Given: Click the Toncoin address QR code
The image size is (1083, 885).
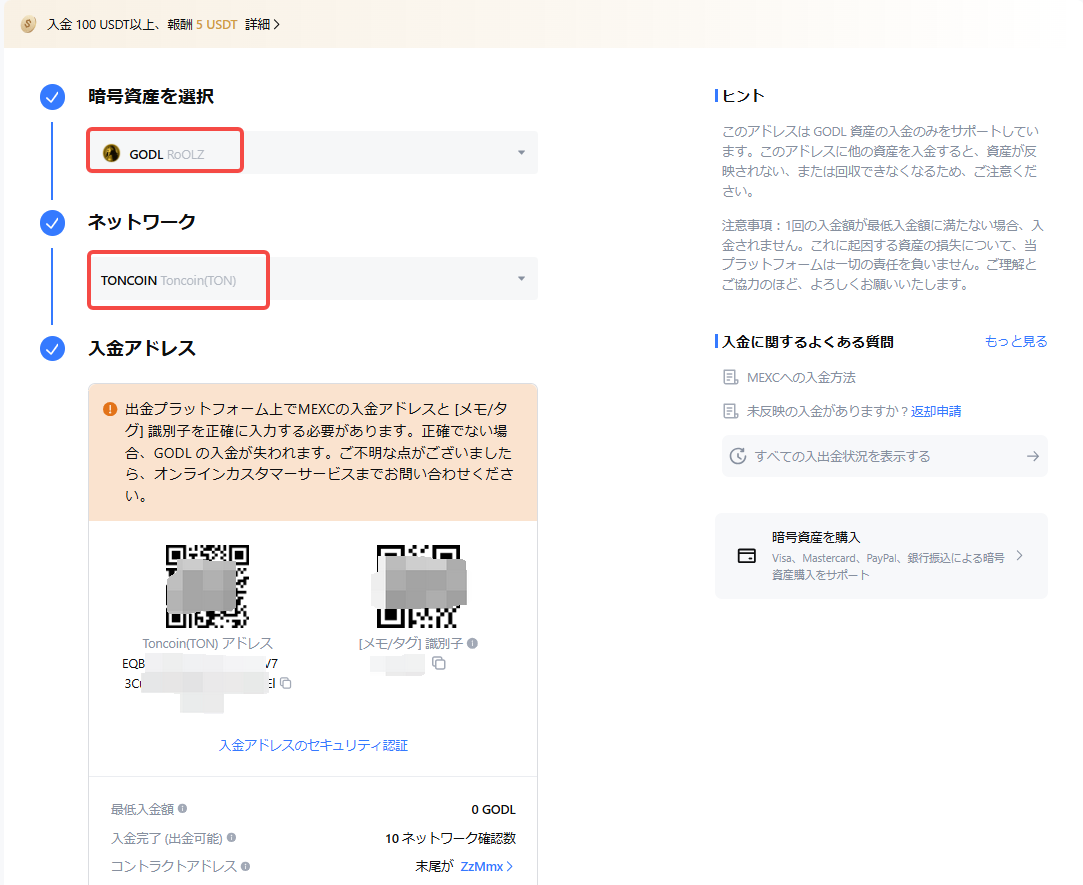Looking at the screenshot, I should [207, 586].
